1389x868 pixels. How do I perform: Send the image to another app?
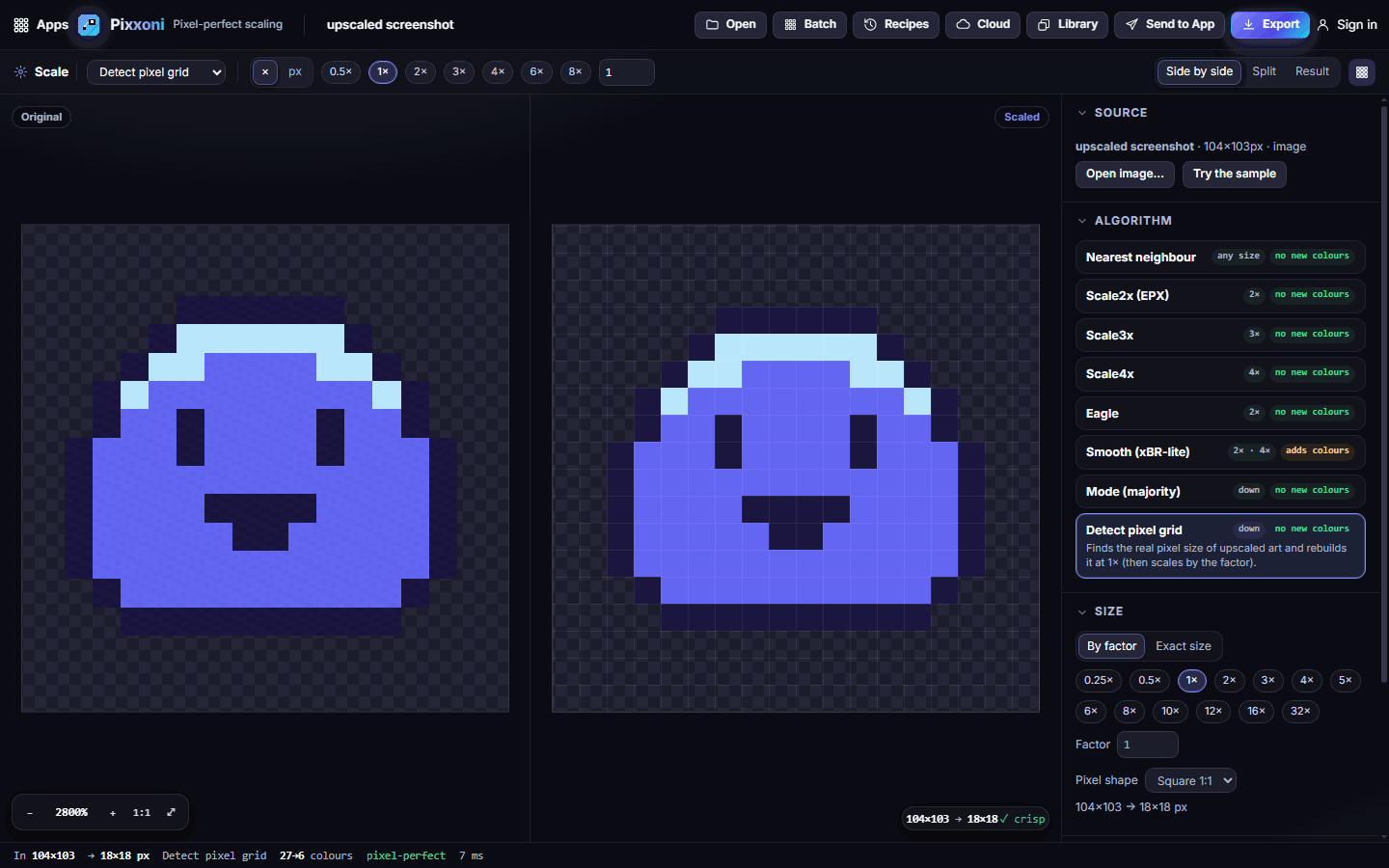(1170, 24)
